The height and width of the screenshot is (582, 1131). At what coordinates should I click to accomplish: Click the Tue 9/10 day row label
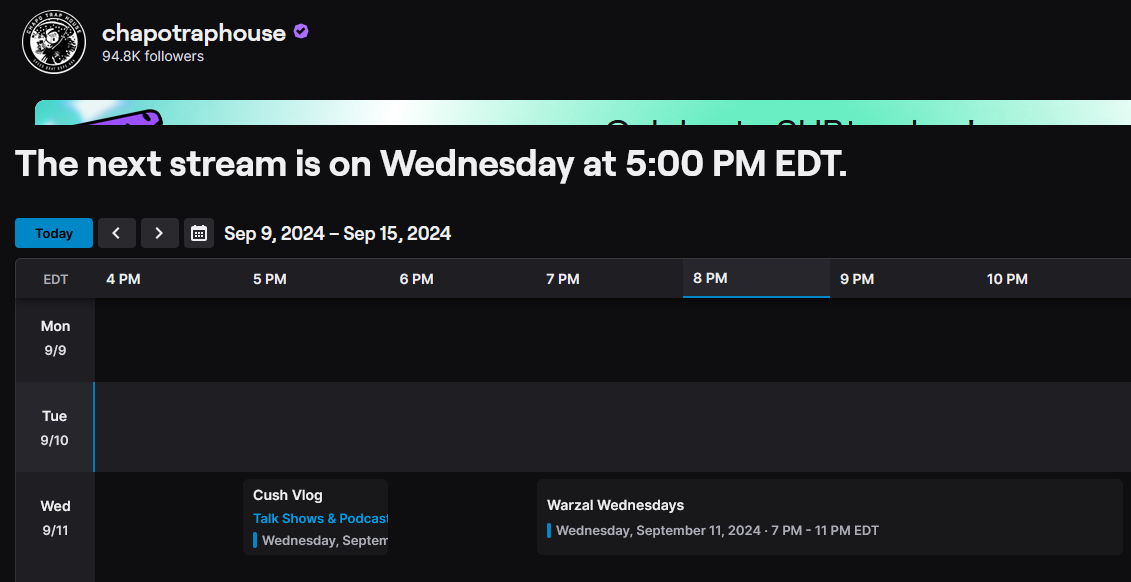[55, 427]
